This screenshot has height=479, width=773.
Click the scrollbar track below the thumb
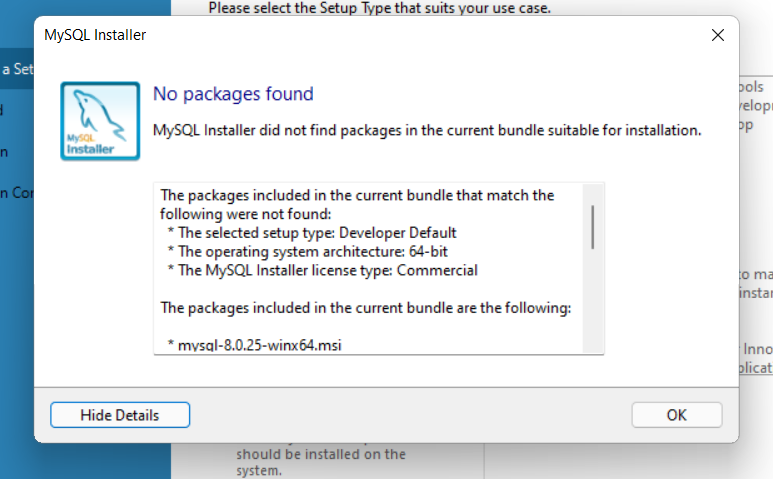tap(593, 301)
